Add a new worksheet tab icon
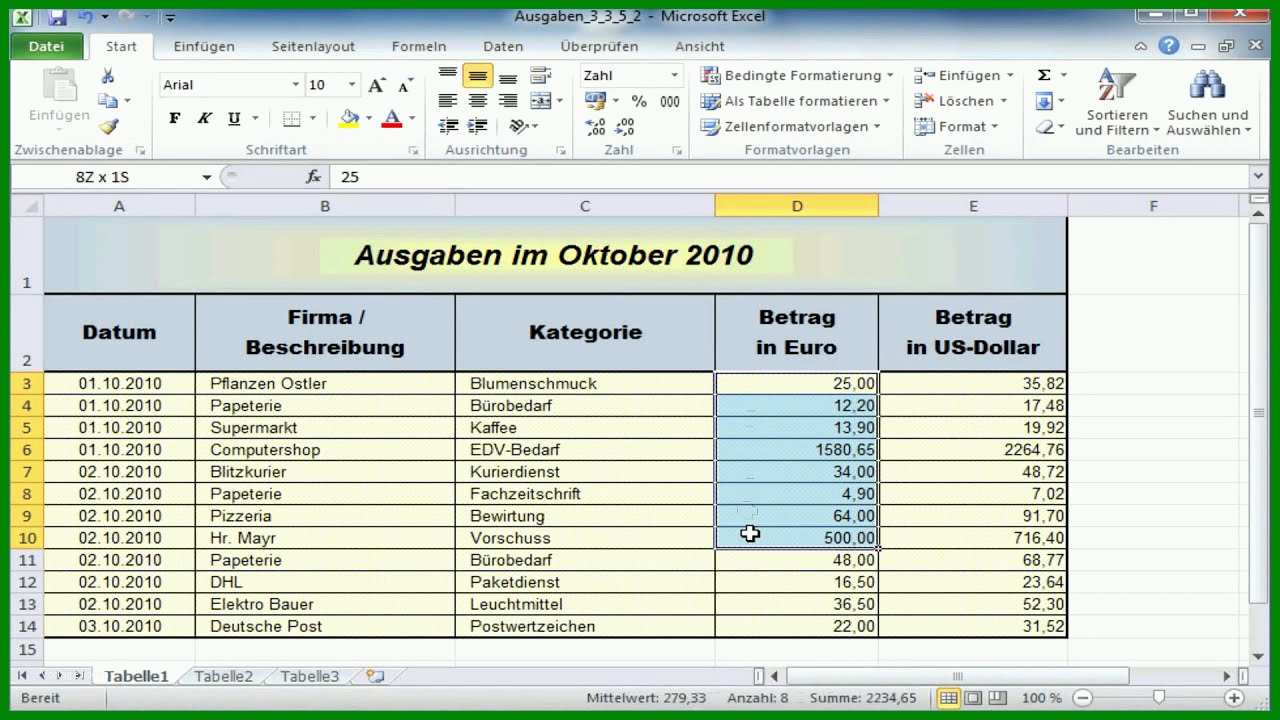This screenshot has height=720, width=1280. pos(375,677)
